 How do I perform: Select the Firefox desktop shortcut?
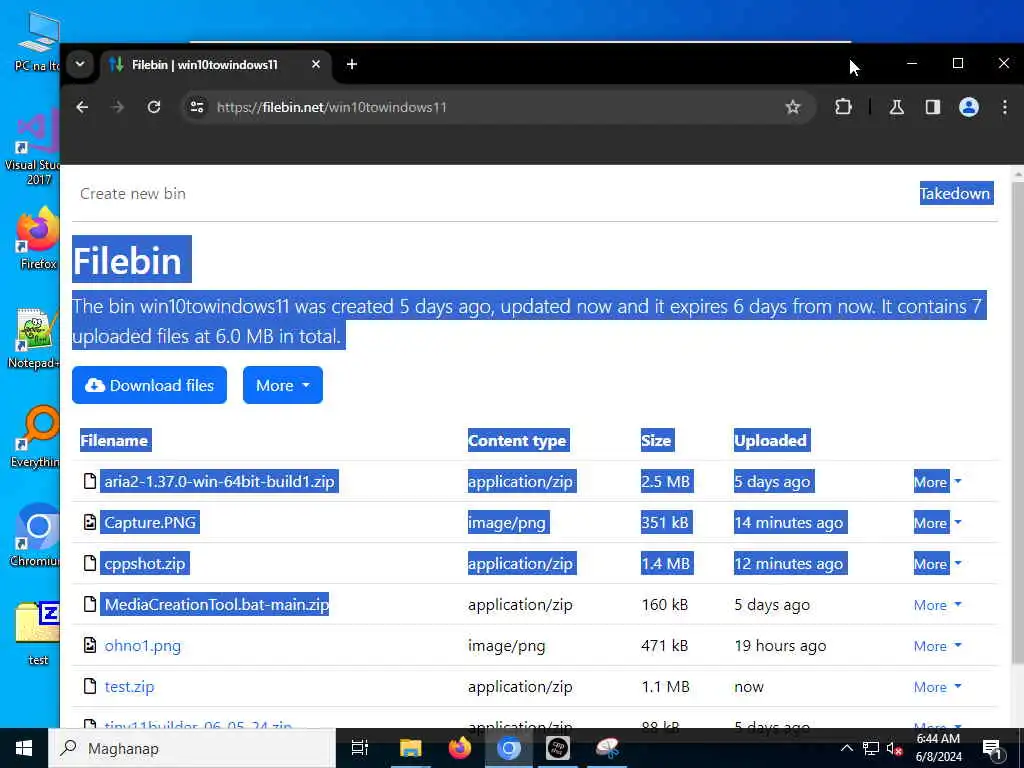[x=38, y=238]
